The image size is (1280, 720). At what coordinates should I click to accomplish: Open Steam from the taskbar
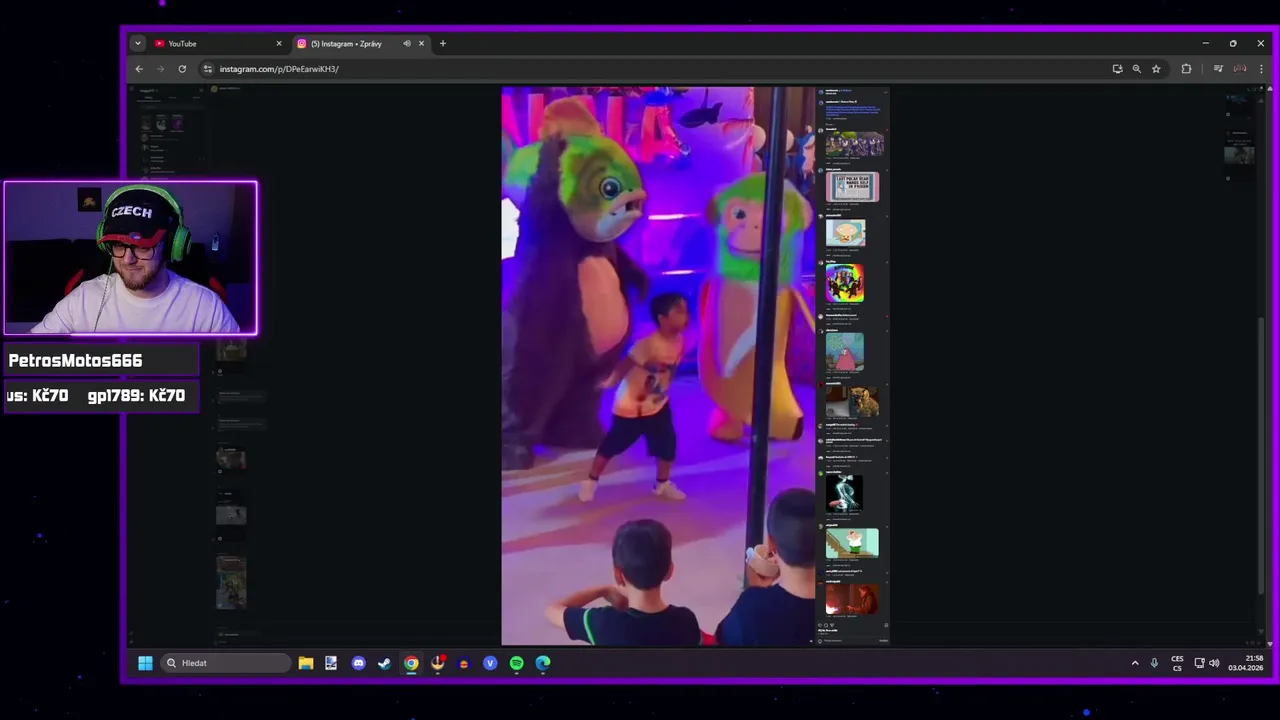click(384, 663)
